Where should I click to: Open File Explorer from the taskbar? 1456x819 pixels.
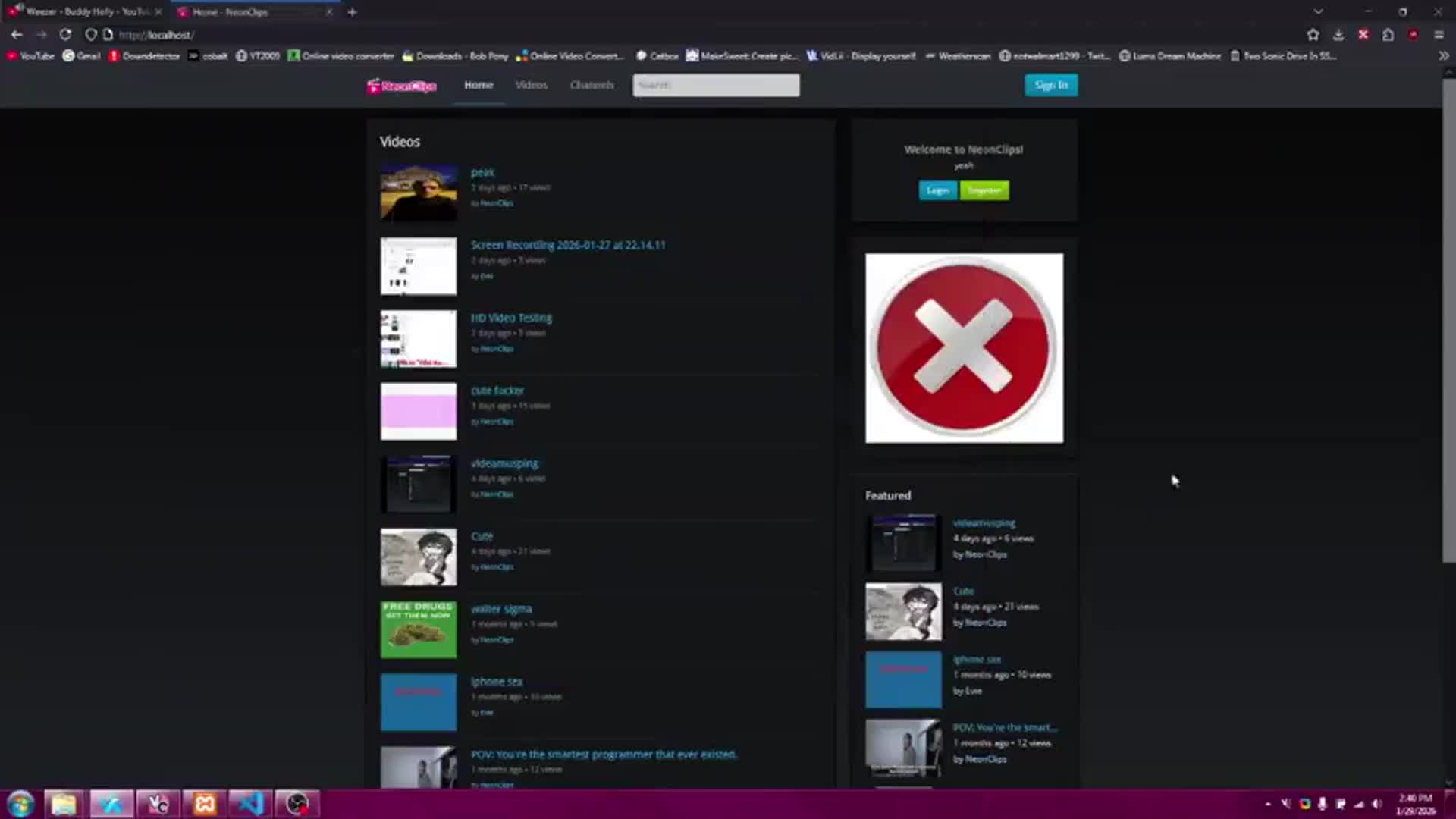(64, 804)
